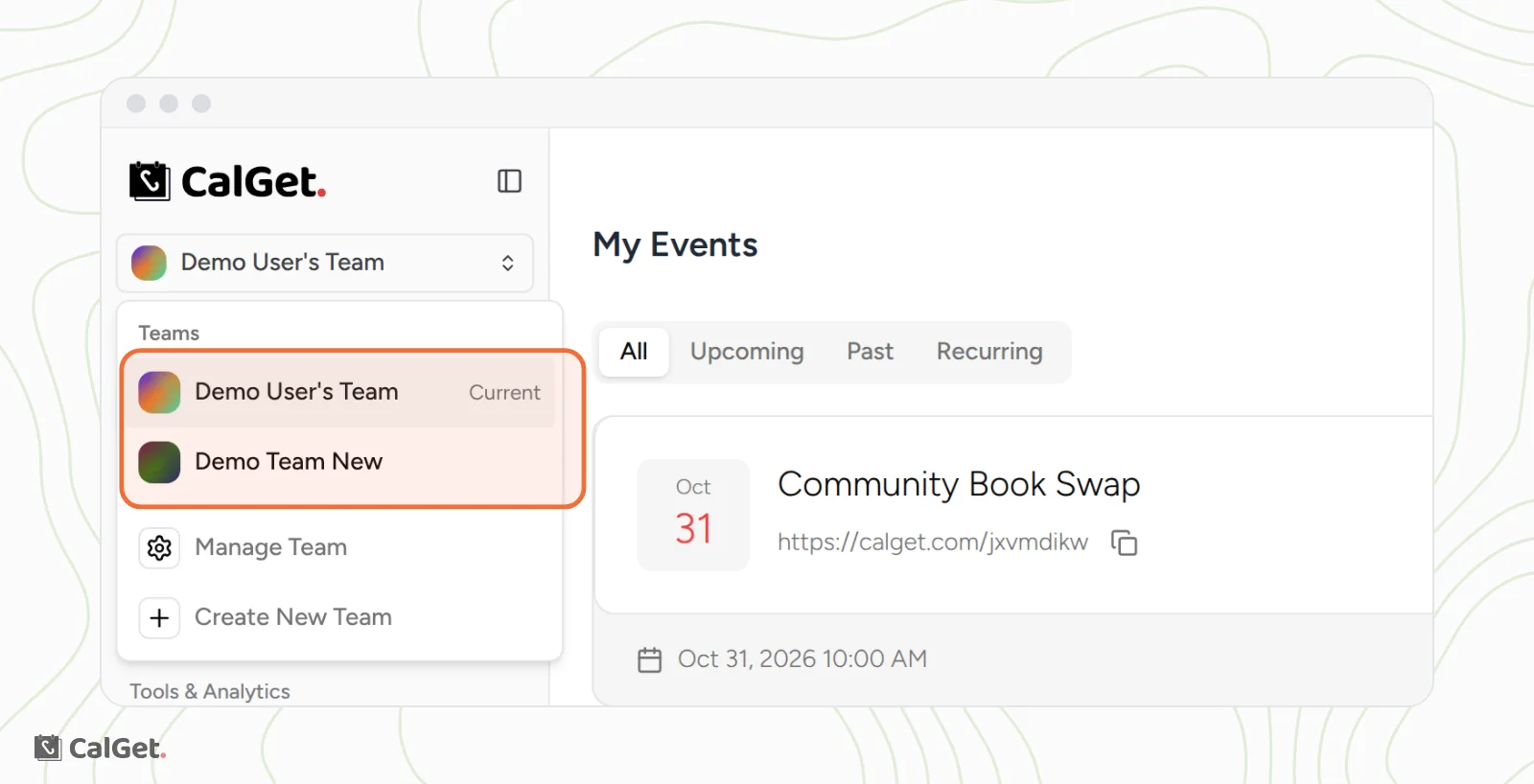The image size is (1534, 784).
Task: Click the gear icon beside Manage Team
Action: tap(159, 547)
